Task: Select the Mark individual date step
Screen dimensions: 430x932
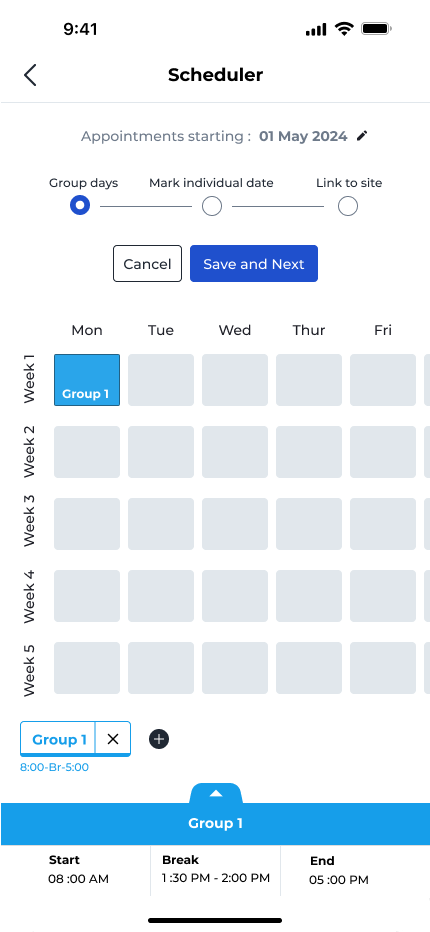Action: click(212, 206)
